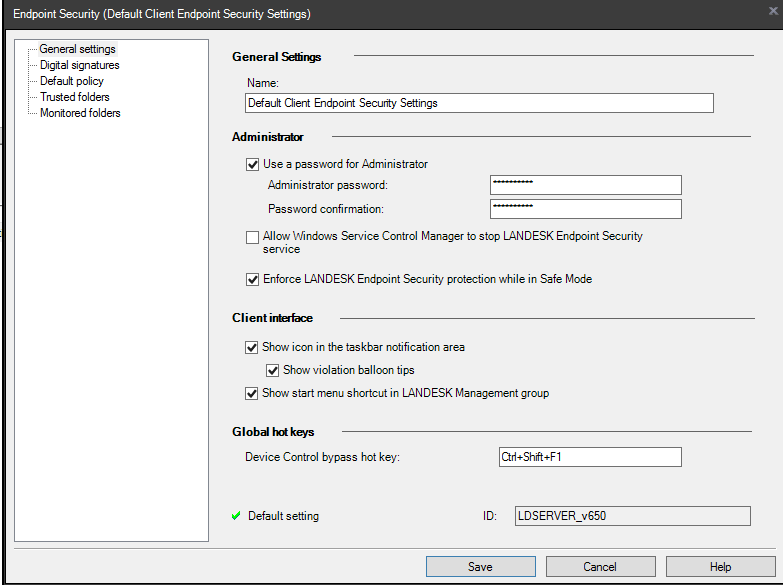Enable Allow Windows Service Control Manager checkbox
Viewport: 783px width, 585px height.
point(252,237)
